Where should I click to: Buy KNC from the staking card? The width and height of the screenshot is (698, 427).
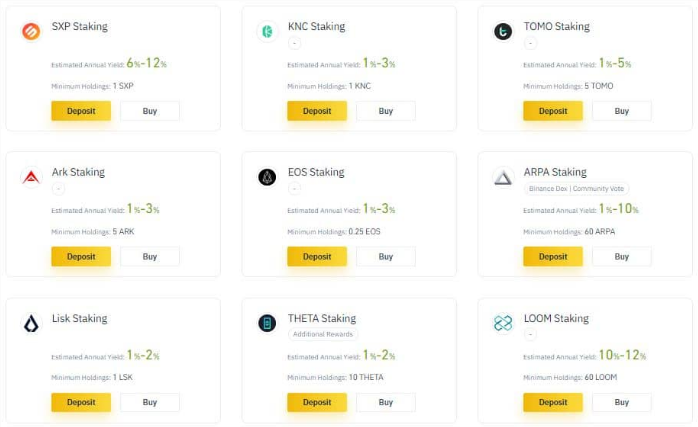[386, 111]
